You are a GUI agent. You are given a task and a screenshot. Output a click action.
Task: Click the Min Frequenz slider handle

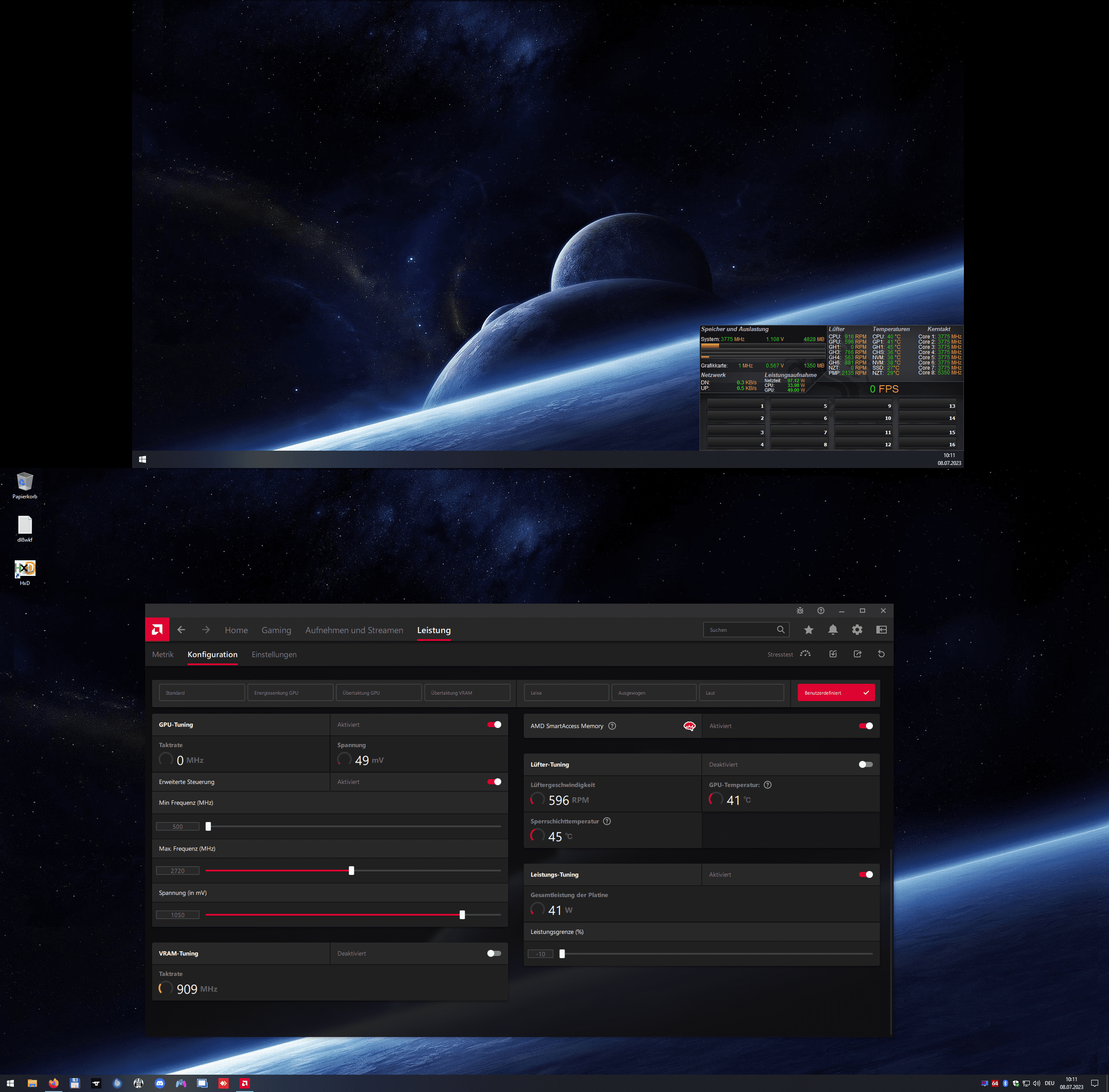pyautogui.click(x=208, y=826)
